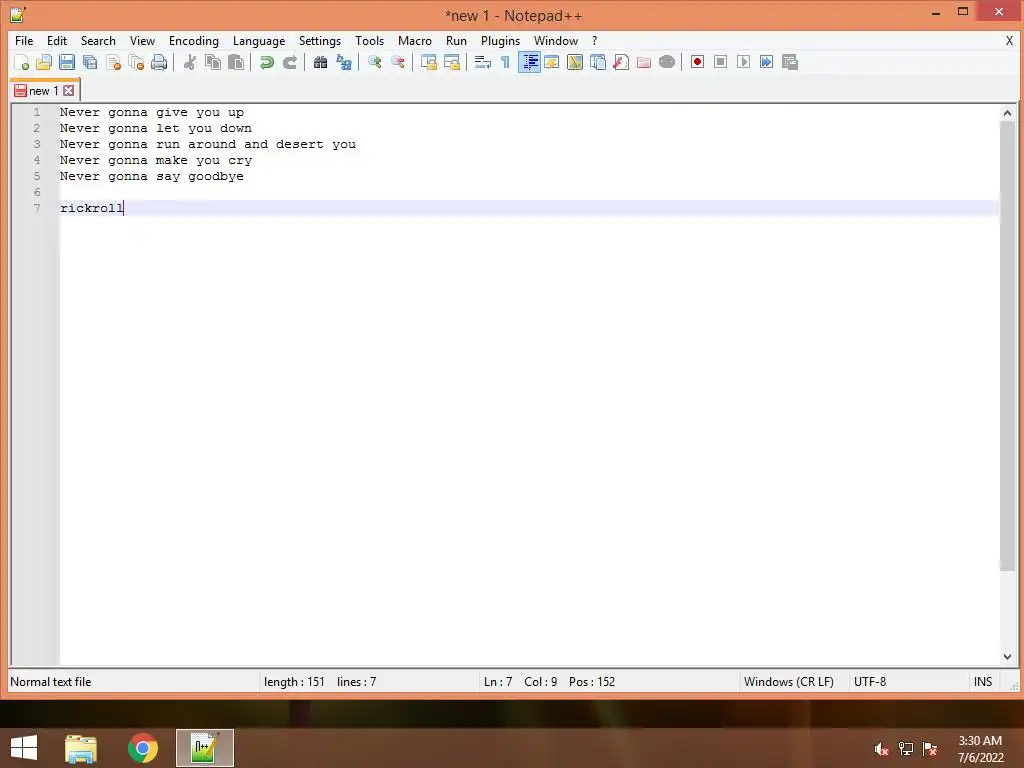The width and height of the screenshot is (1024, 768).
Task: Open the Define Your Language icon
Action: [x=552, y=62]
